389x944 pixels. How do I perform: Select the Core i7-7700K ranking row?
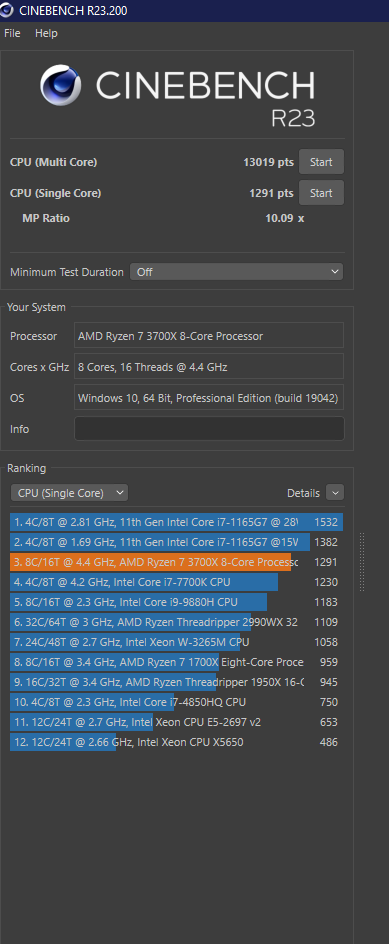tap(176, 582)
